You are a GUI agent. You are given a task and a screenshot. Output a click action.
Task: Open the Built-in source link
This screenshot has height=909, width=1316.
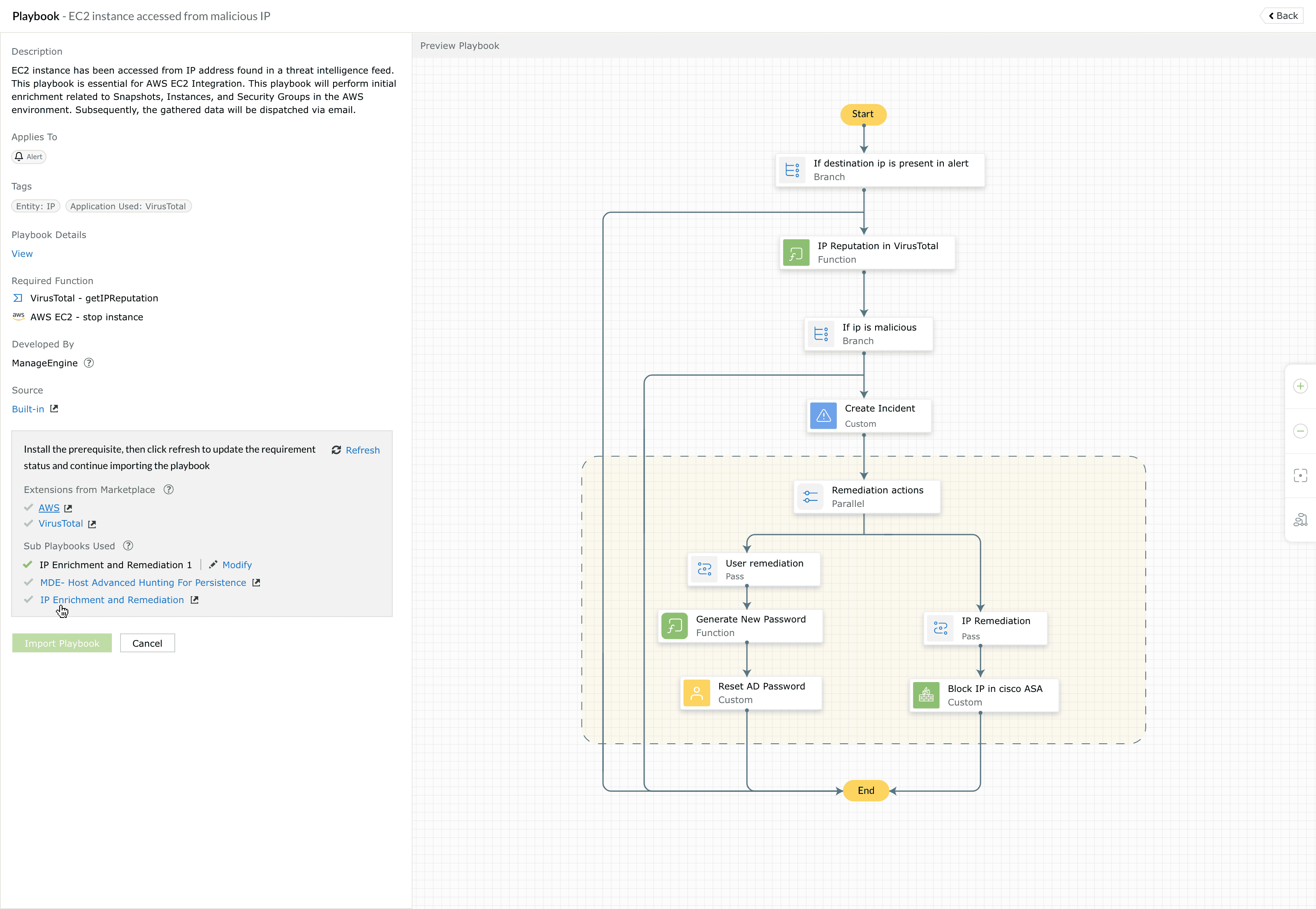[28, 409]
